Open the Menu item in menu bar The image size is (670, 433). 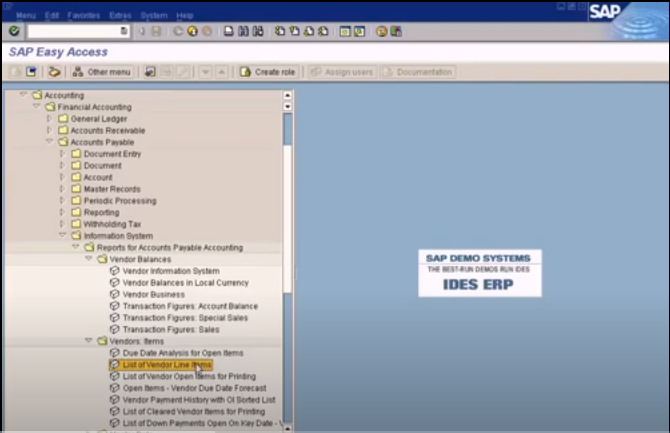26,15
